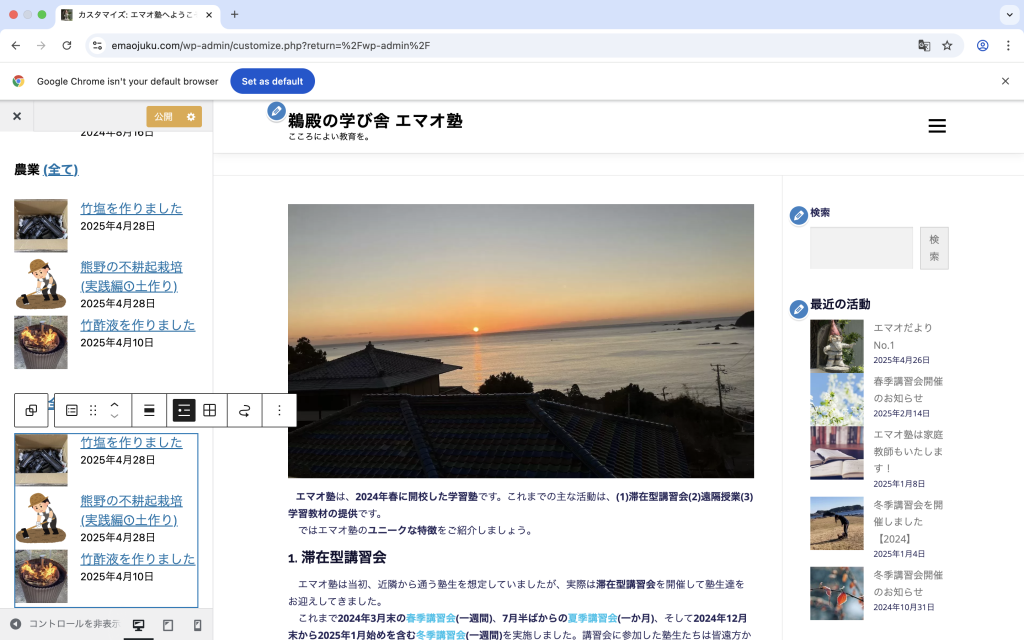The image size is (1024, 640).
Task: Open 春季講習会開催のお知らせ recent post
Action: (x=908, y=390)
